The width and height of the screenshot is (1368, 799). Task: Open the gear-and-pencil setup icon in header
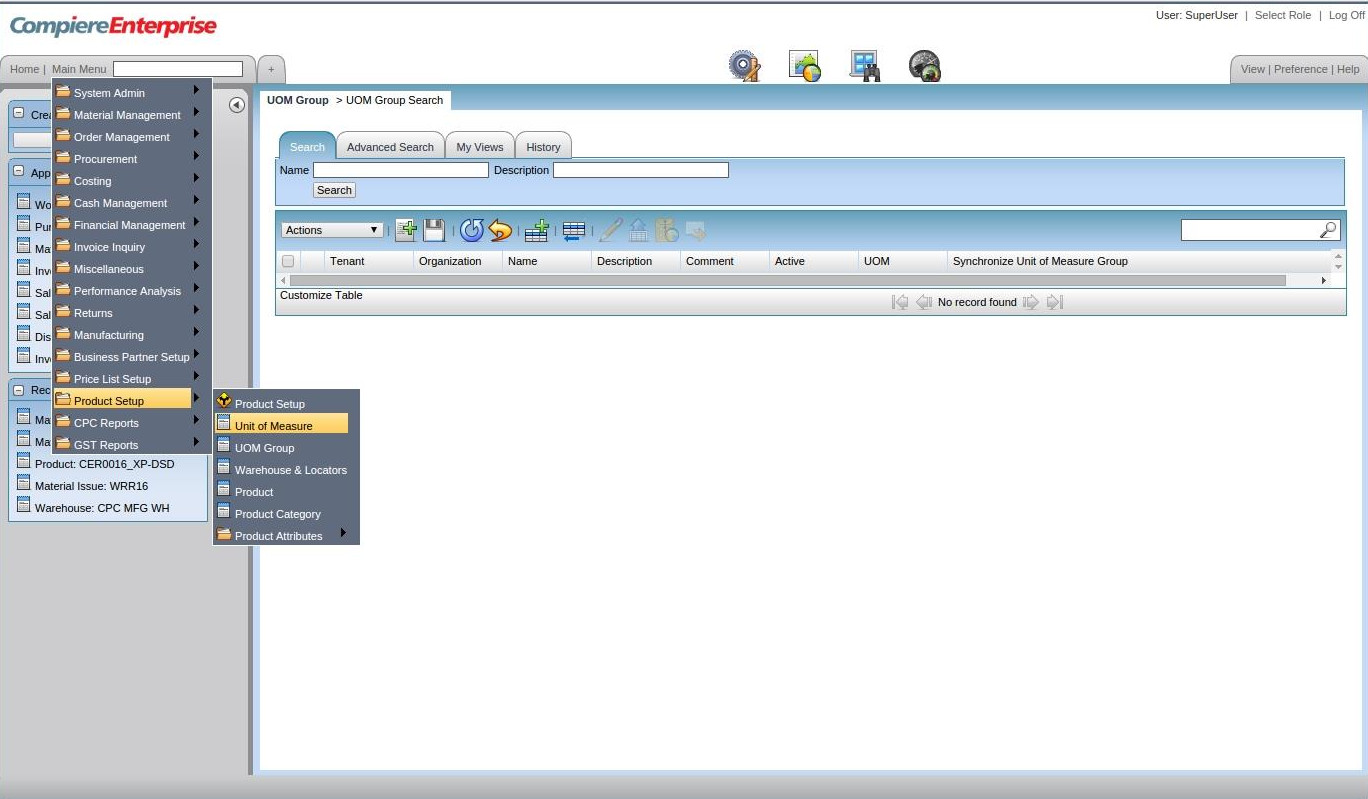click(744, 66)
